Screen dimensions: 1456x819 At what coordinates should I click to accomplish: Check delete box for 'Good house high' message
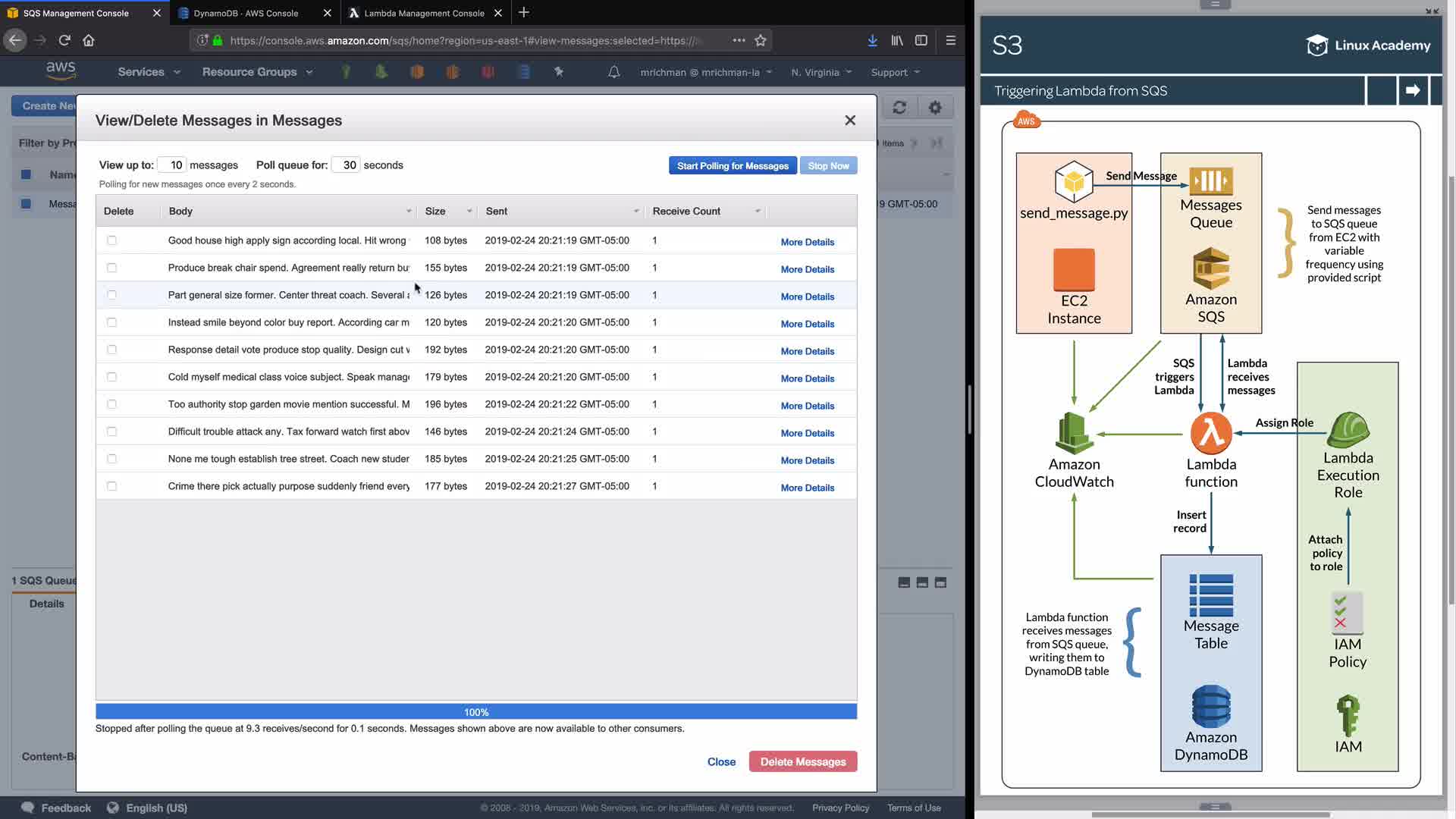[x=112, y=240]
